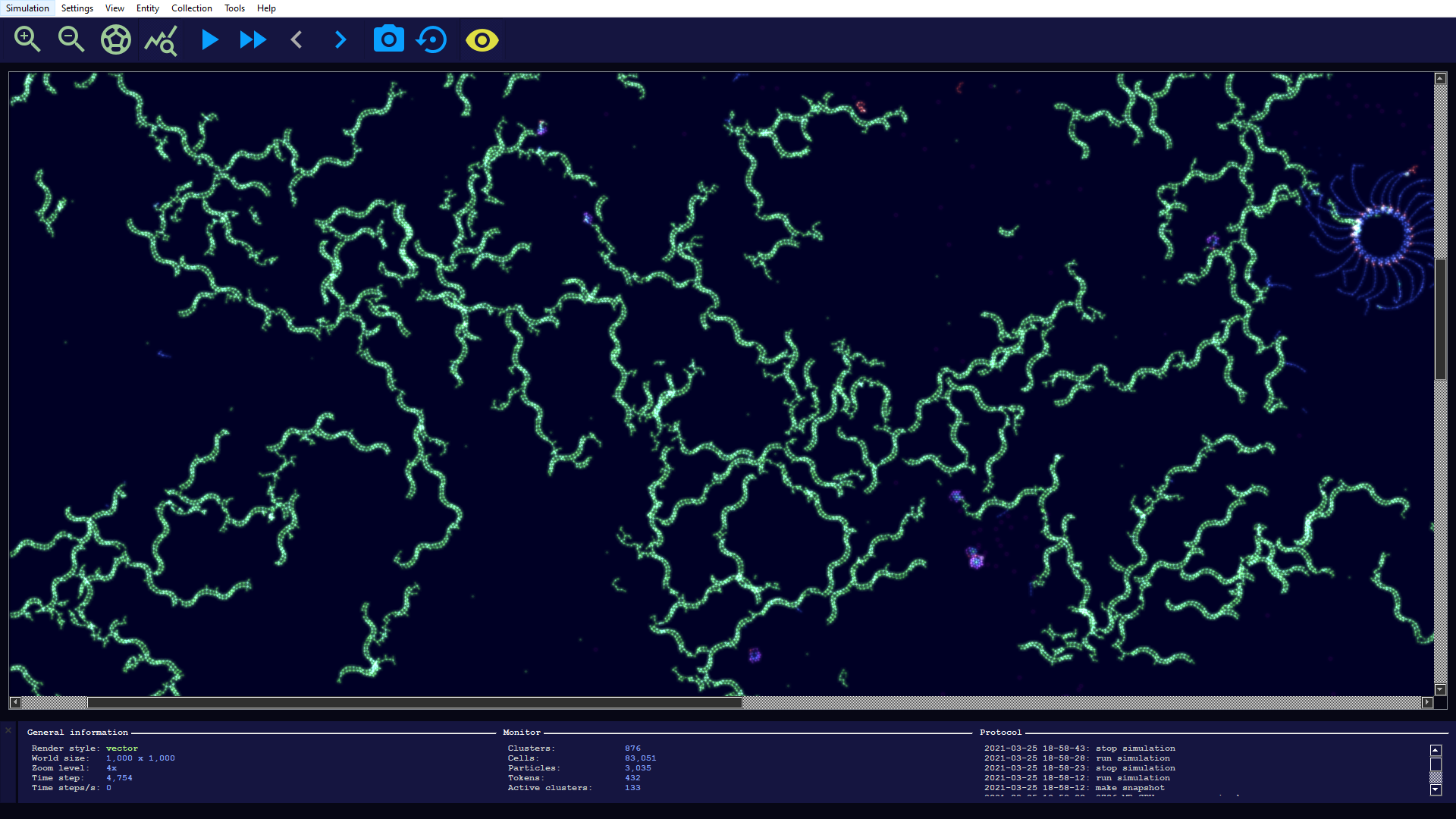Run the simulation with the play button
Screen dimensions: 1456x819
click(x=209, y=39)
